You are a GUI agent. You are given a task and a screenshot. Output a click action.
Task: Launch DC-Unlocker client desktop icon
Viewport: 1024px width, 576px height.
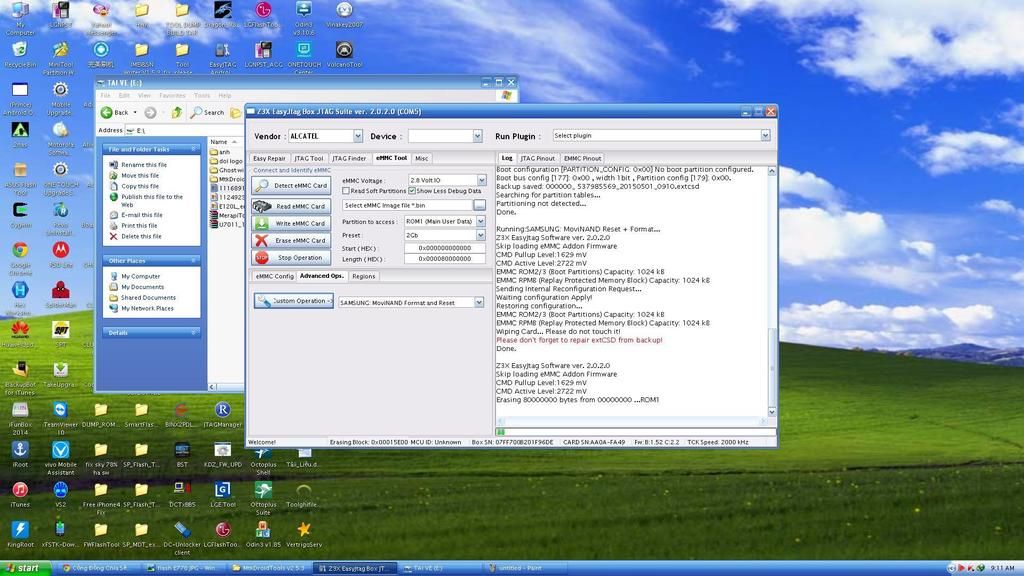click(182, 537)
